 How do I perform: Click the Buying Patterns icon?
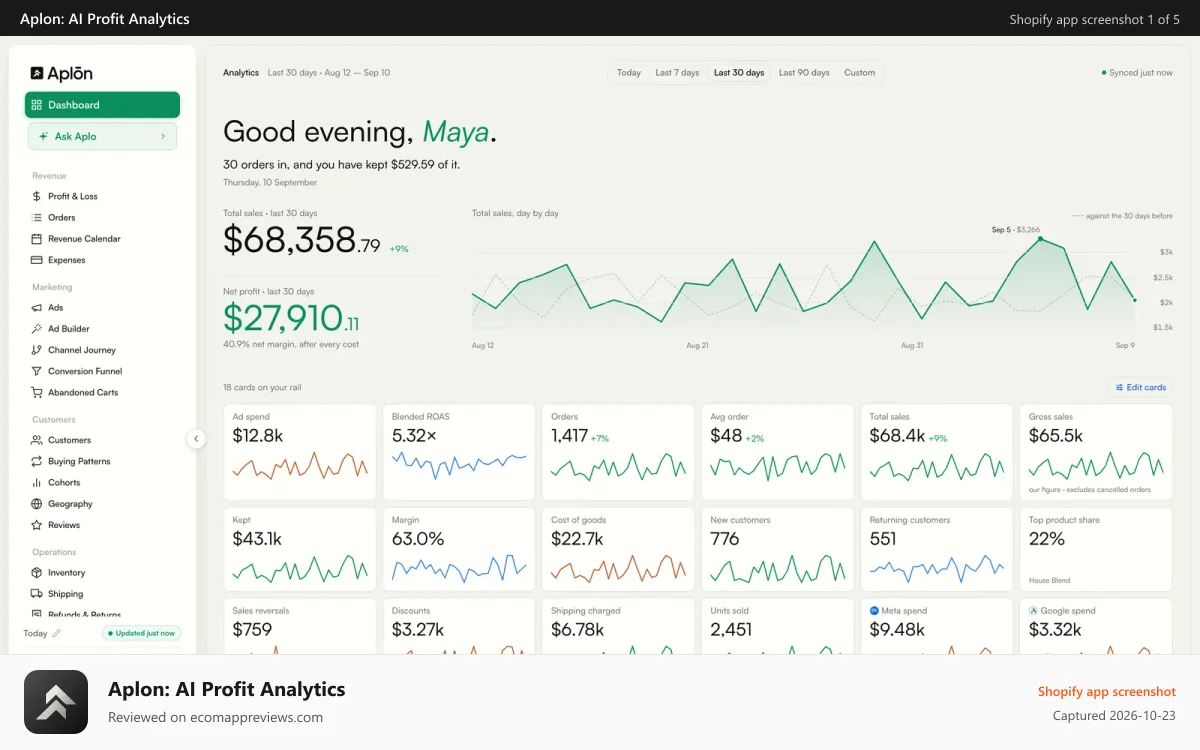[37, 461]
